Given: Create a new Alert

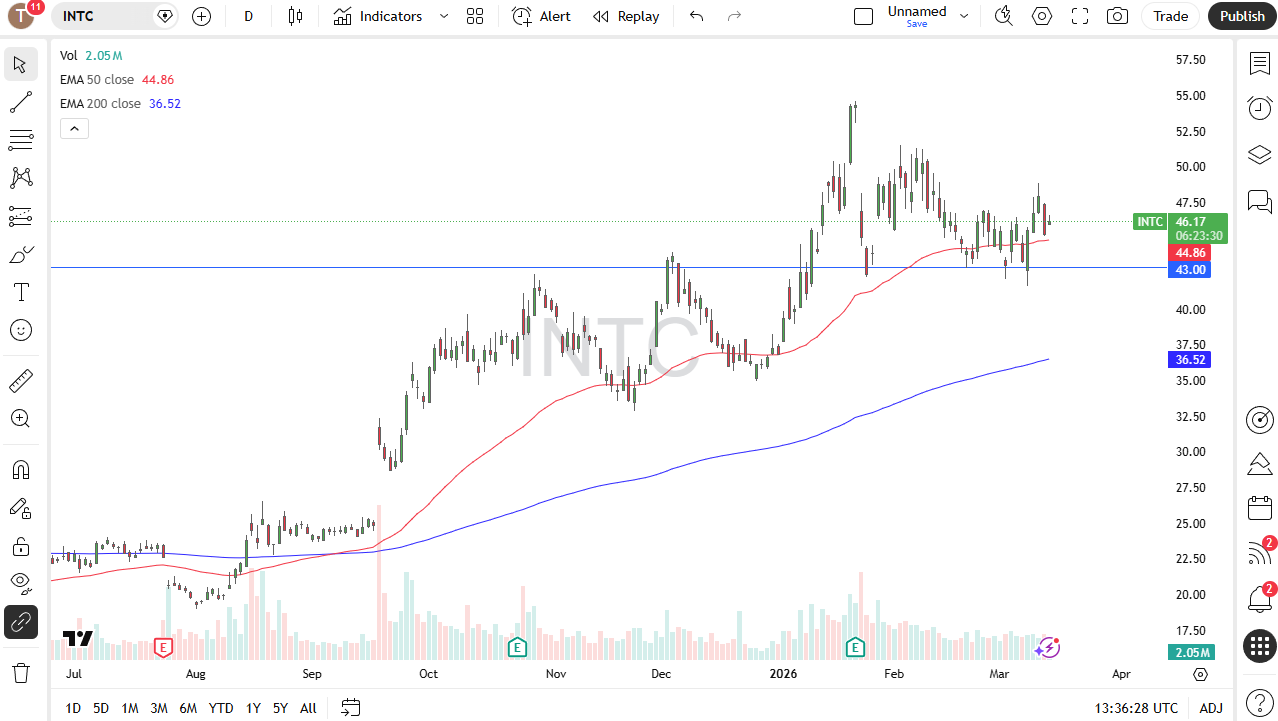Looking at the screenshot, I should click(x=541, y=16).
